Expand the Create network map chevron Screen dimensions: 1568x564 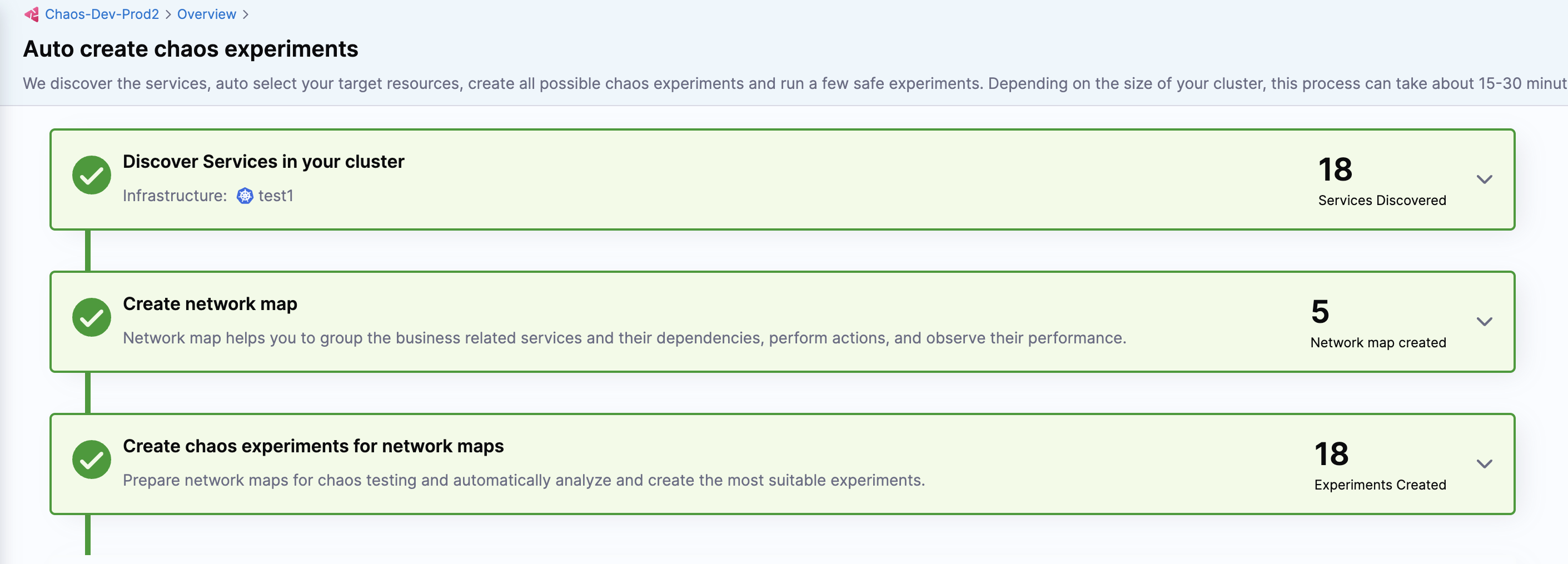(1485, 321)
